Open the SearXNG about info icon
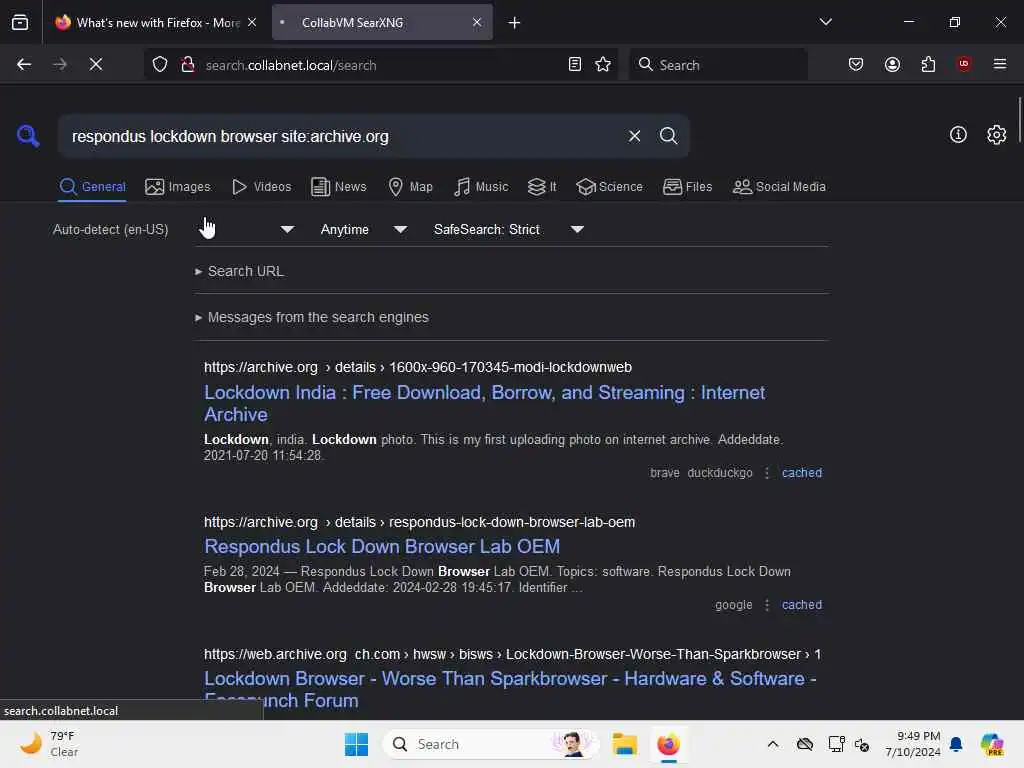The image size is (1024, 768). point(958,135)
